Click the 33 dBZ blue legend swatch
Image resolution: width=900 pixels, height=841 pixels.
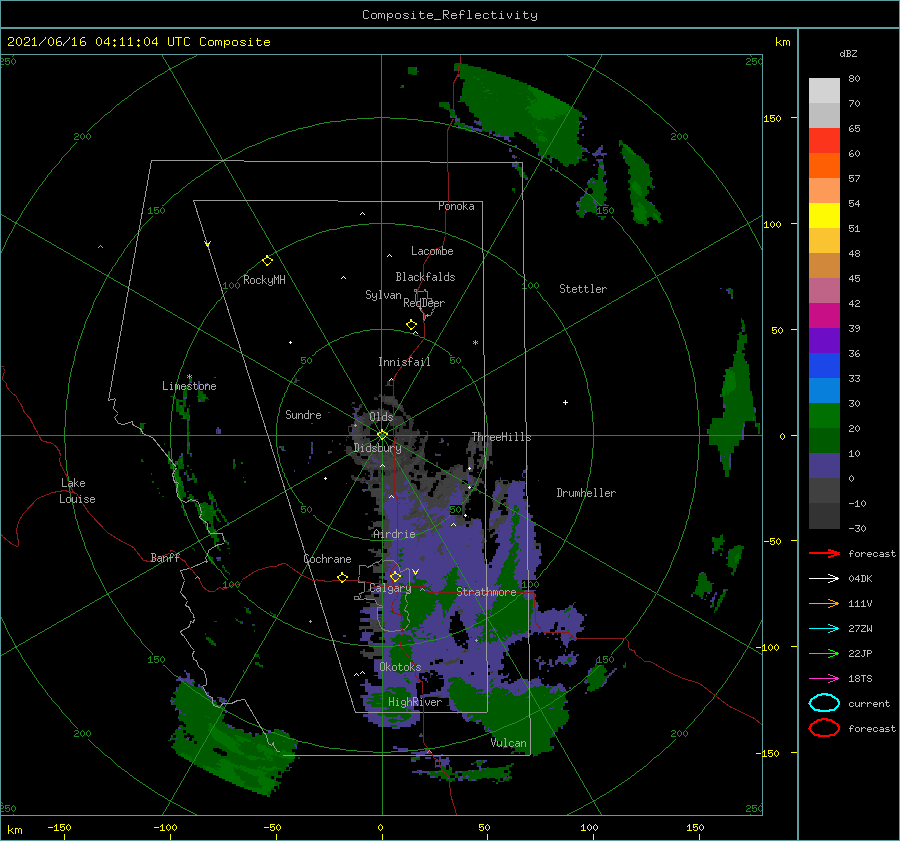point(824,366)
